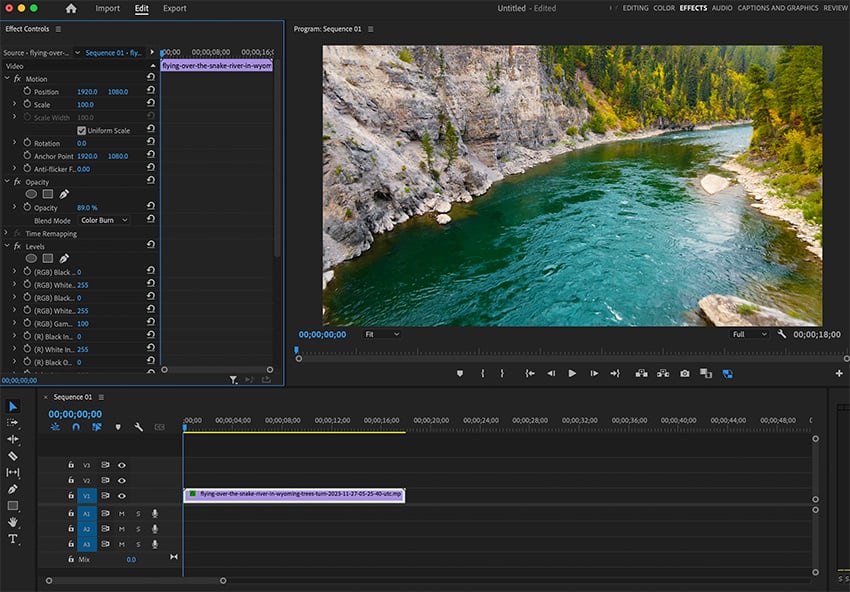This screenshot has width=850, height=592.
Task: Toggle V3 track output eye
Action: pyautogui.click(x=121, y=465)
